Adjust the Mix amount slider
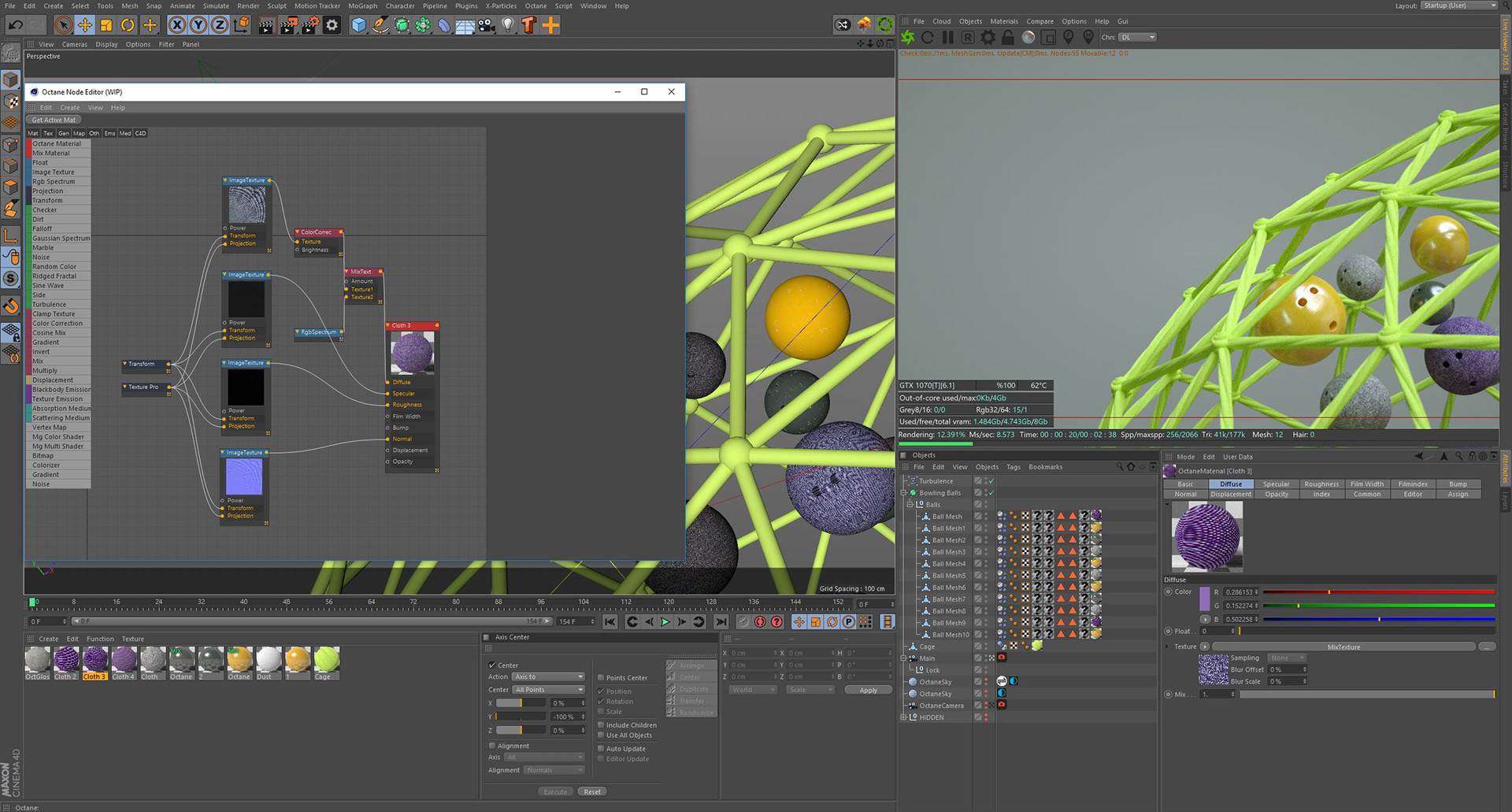 click(1367, 694)
